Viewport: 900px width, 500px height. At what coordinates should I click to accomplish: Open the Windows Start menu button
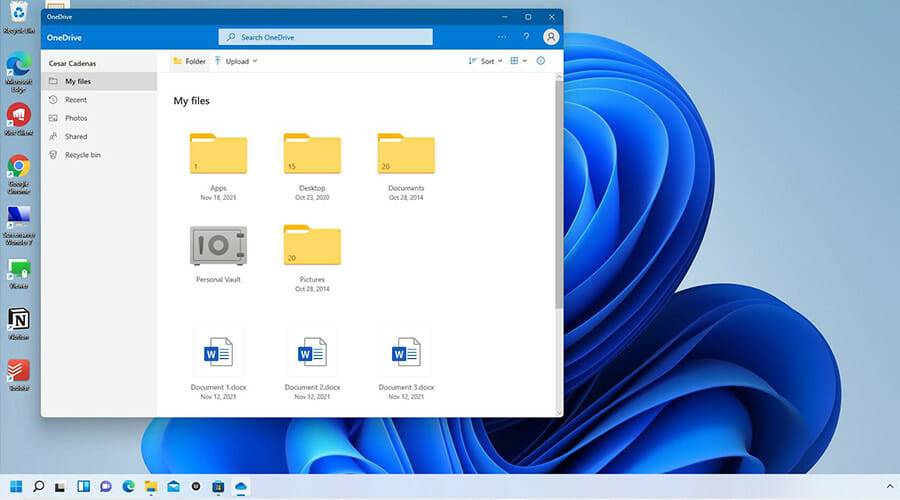tap(17, 487)
